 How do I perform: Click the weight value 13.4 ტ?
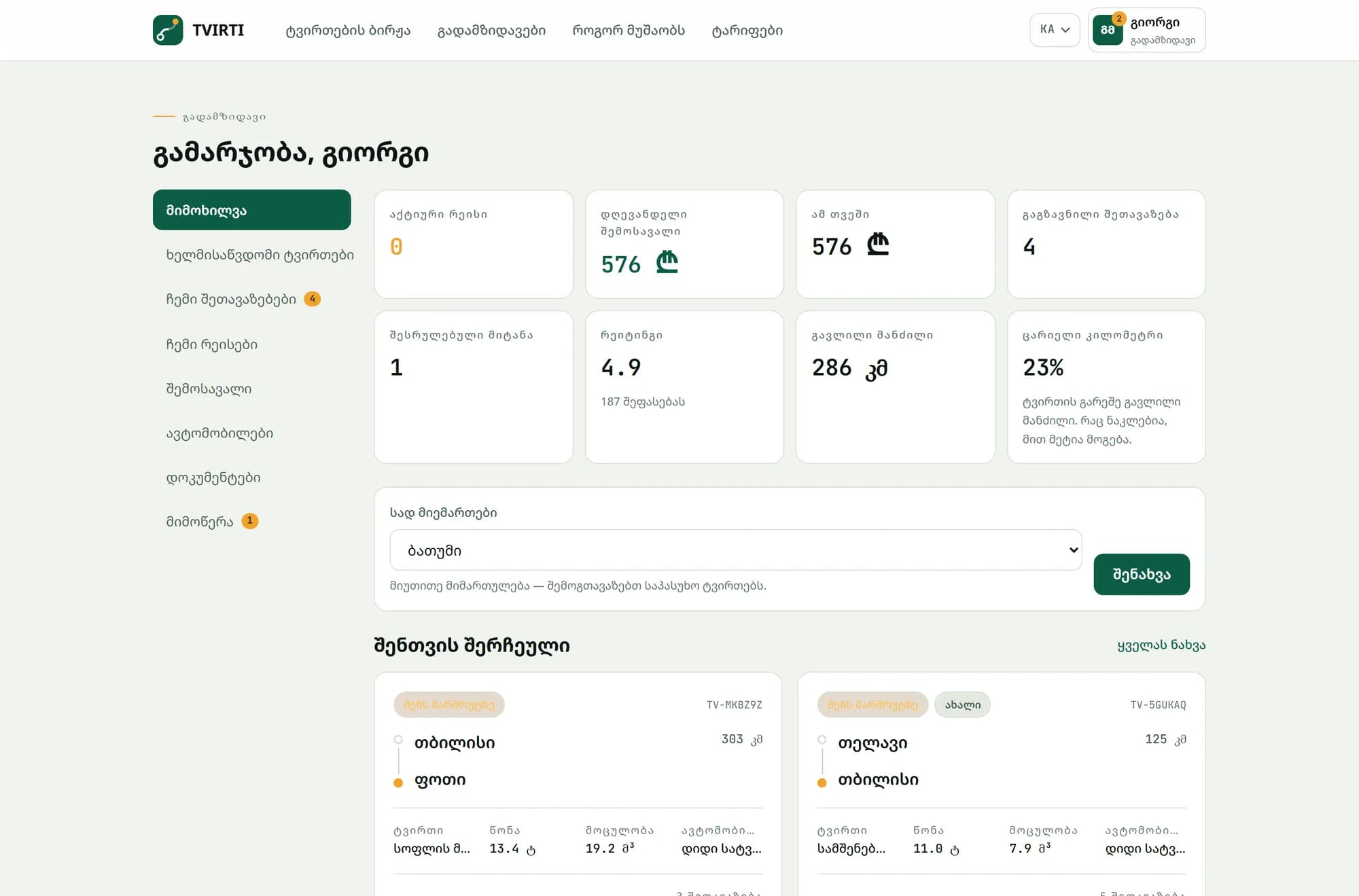pos(512,848)
